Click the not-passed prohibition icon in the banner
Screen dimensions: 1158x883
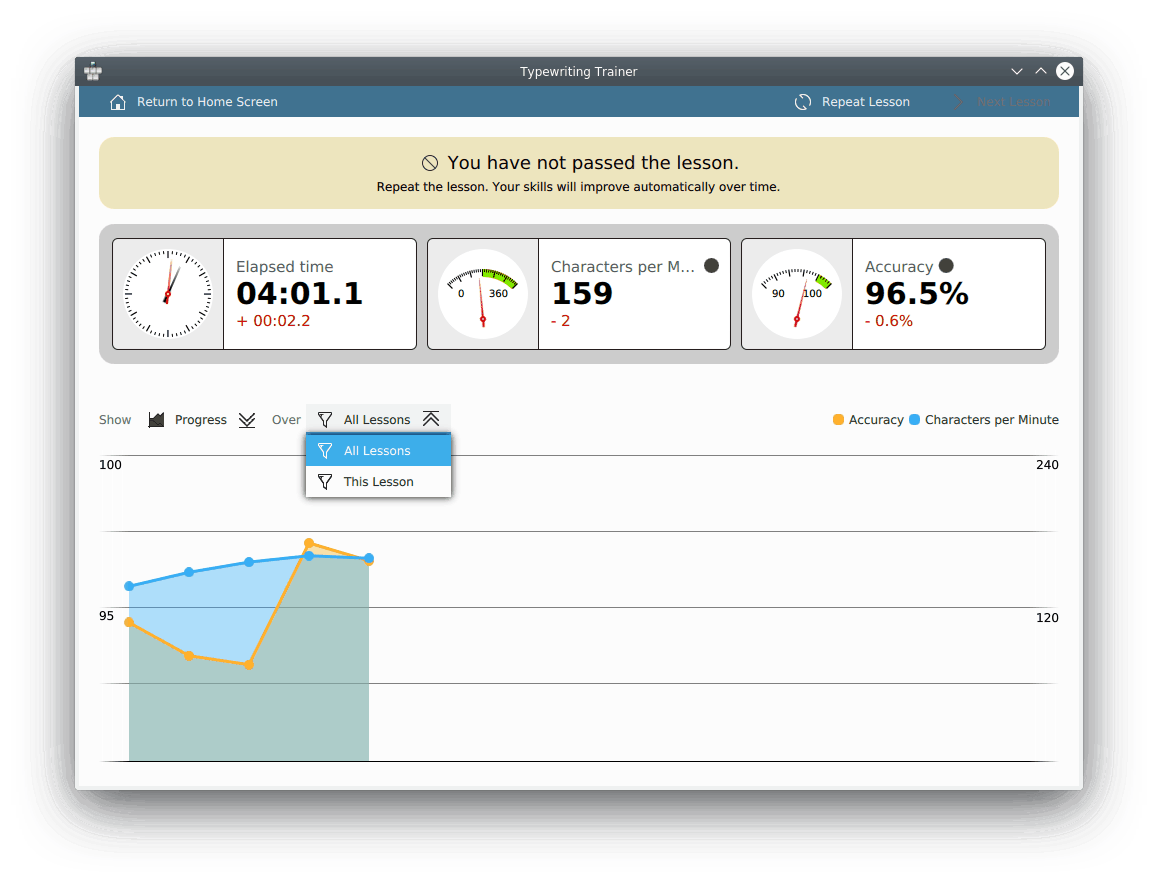430,163
